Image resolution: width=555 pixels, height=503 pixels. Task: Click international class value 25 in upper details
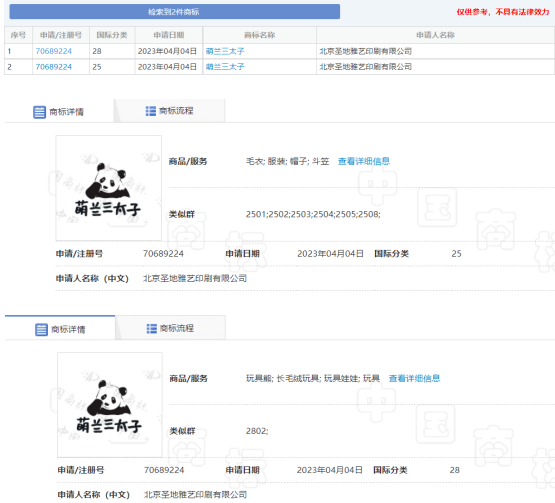tap(456, 253)
